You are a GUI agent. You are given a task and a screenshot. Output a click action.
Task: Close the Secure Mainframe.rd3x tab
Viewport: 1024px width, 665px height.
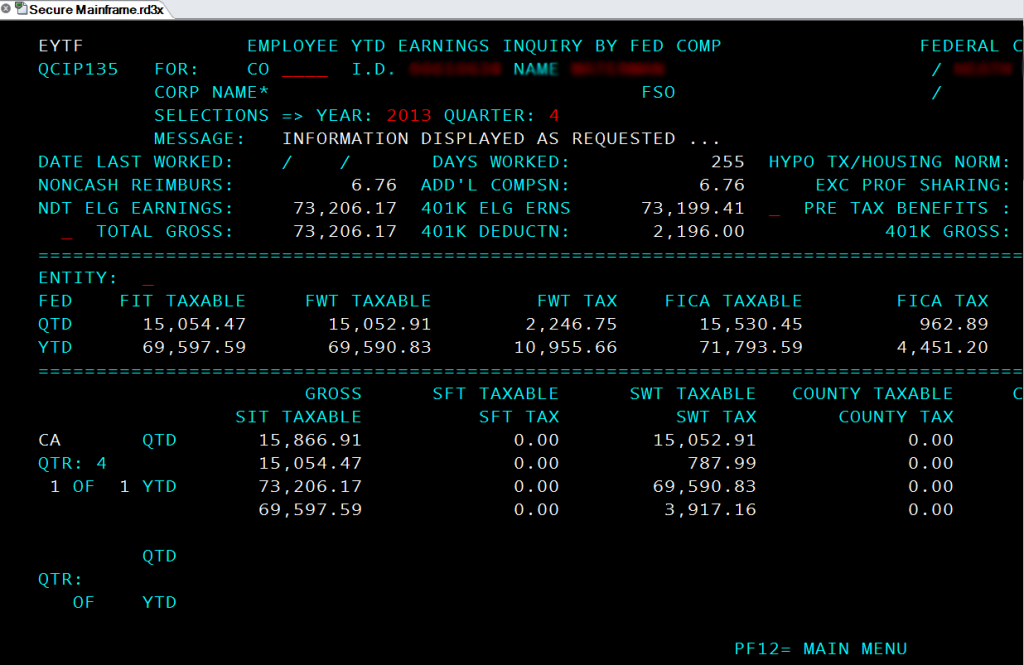click(7, 8)
